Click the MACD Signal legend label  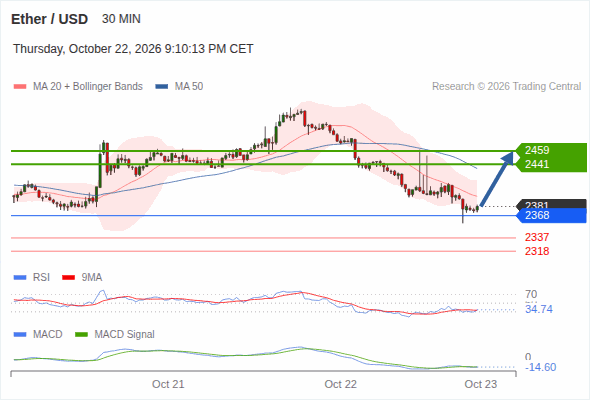coord(125,334)
